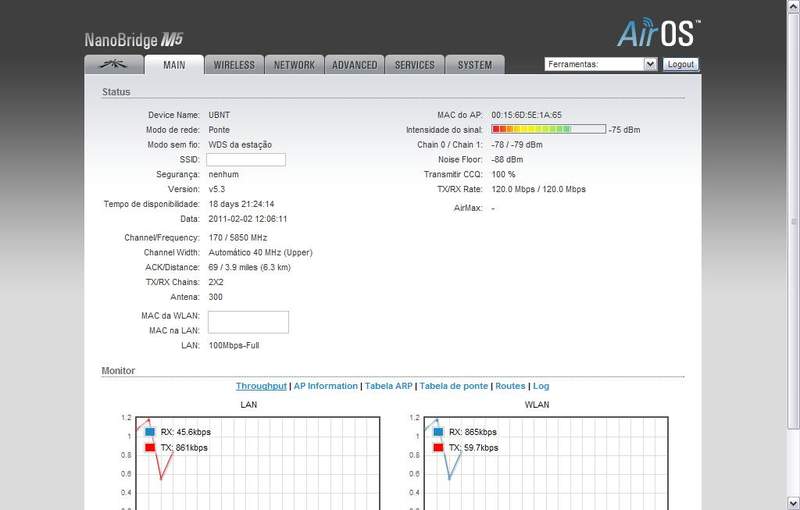Image resolution: width=800 pixels, height=510 pixels.
Task: Open the Routes monitor link
Action: [510, 386]
